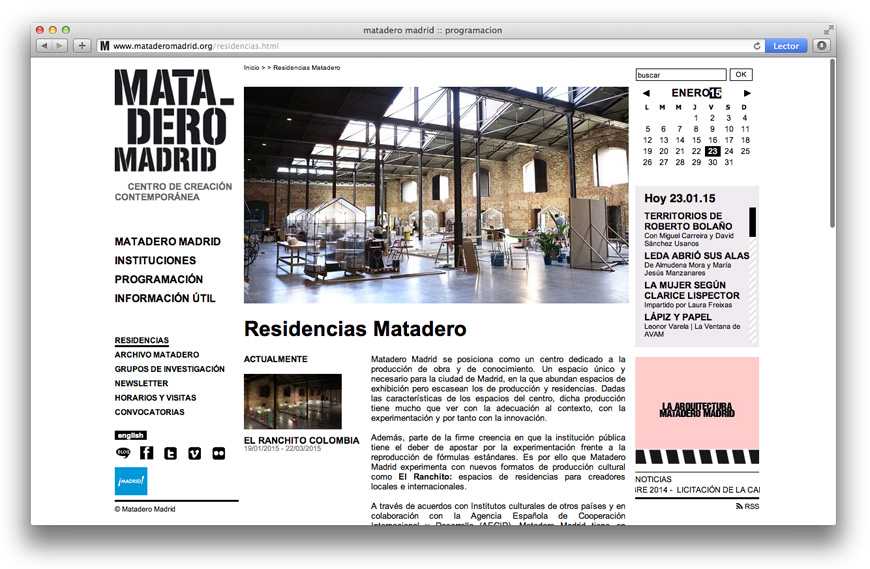Image resolution: width=870 pixels, height=569 pixels.
Task: Click Inicio in the breadcrumb
Action: (251, 68)
